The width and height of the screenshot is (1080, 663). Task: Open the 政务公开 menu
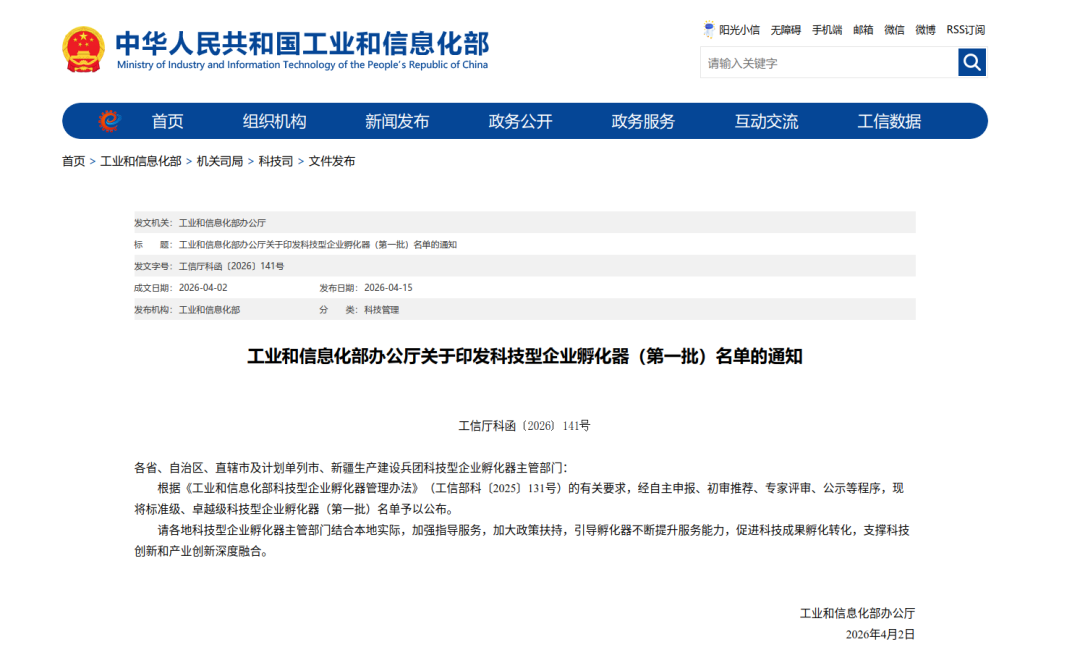[520, 121]
